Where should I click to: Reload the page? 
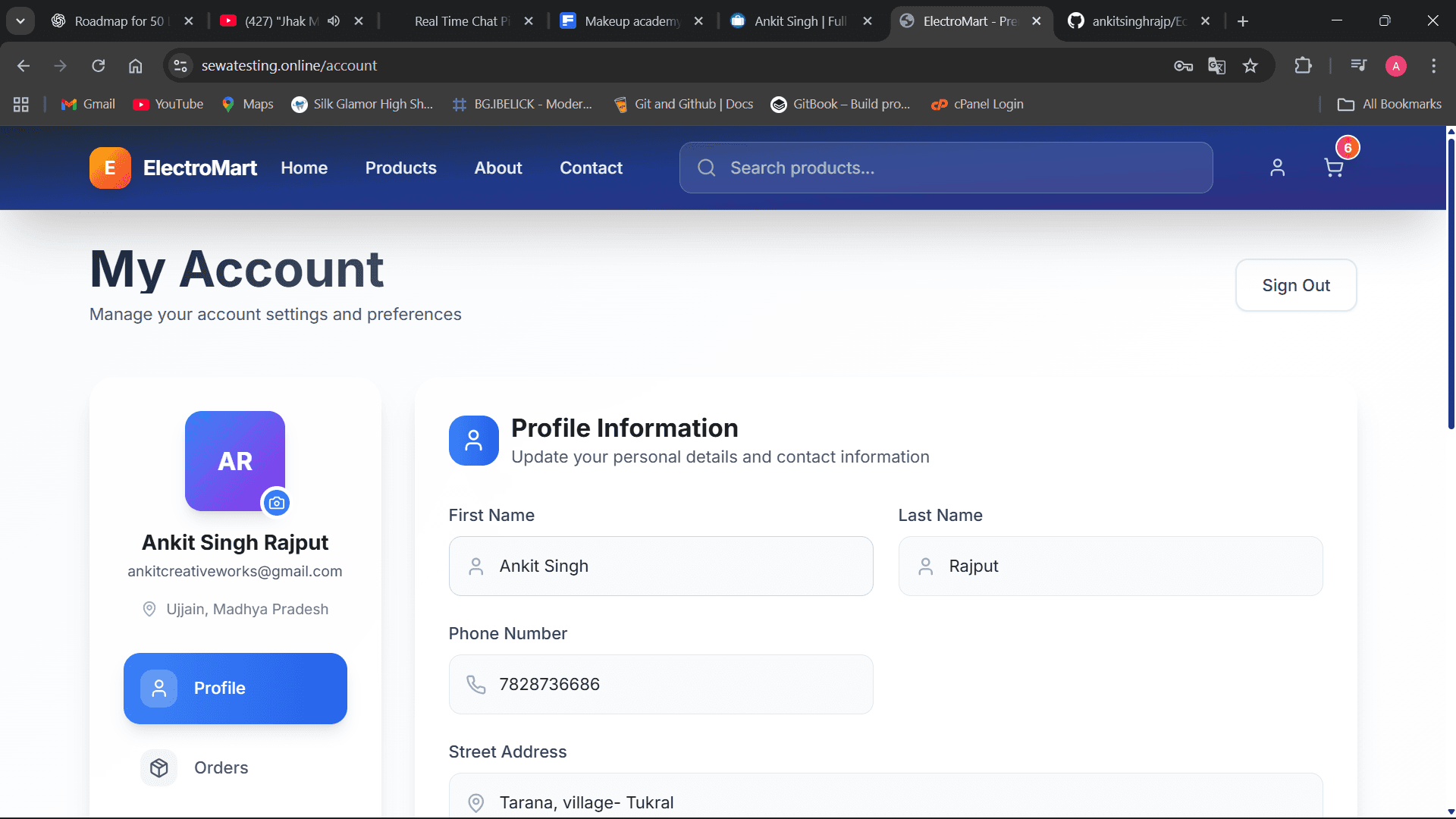[x=99, y=66]
